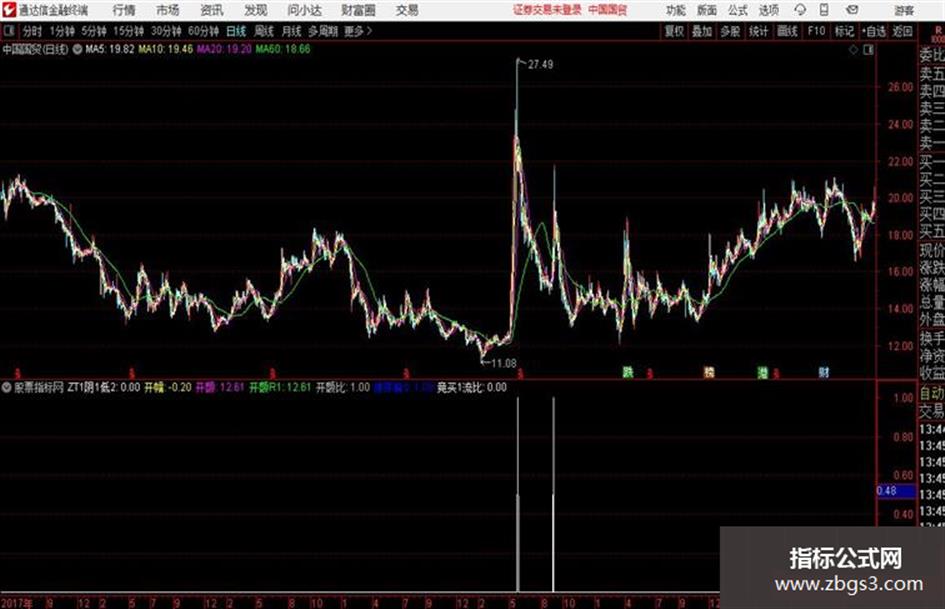Click the MA5: 19.82 indicator value
The width and height of the screenshot is (945, 609).
click(110, 49)
